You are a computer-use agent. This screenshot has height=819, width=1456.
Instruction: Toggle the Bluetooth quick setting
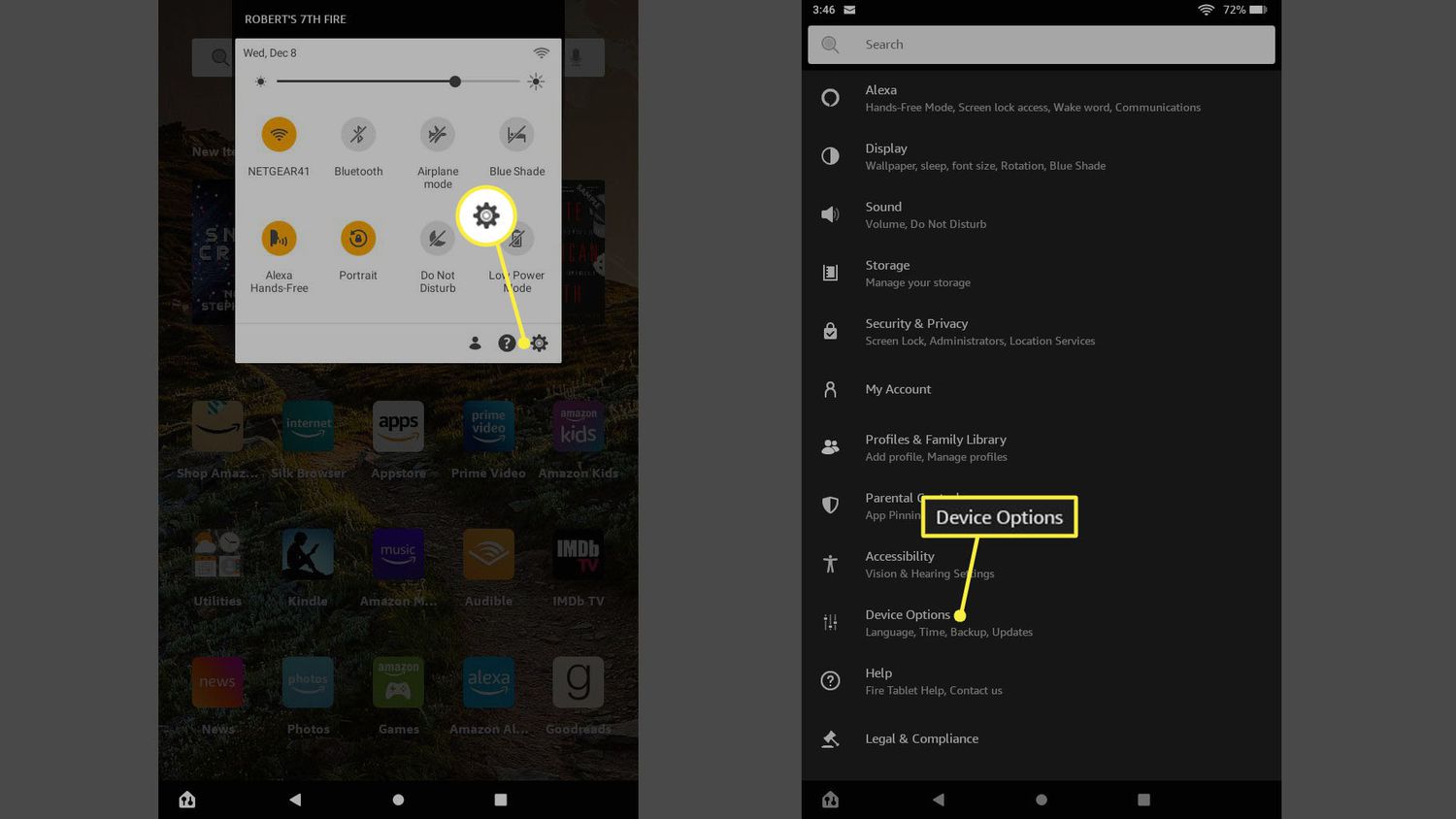(x=358, y=135)
